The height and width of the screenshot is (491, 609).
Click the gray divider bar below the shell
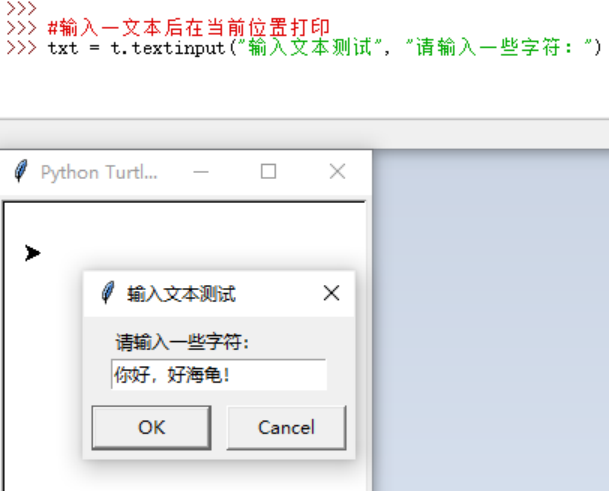click(x=304, y=134)
